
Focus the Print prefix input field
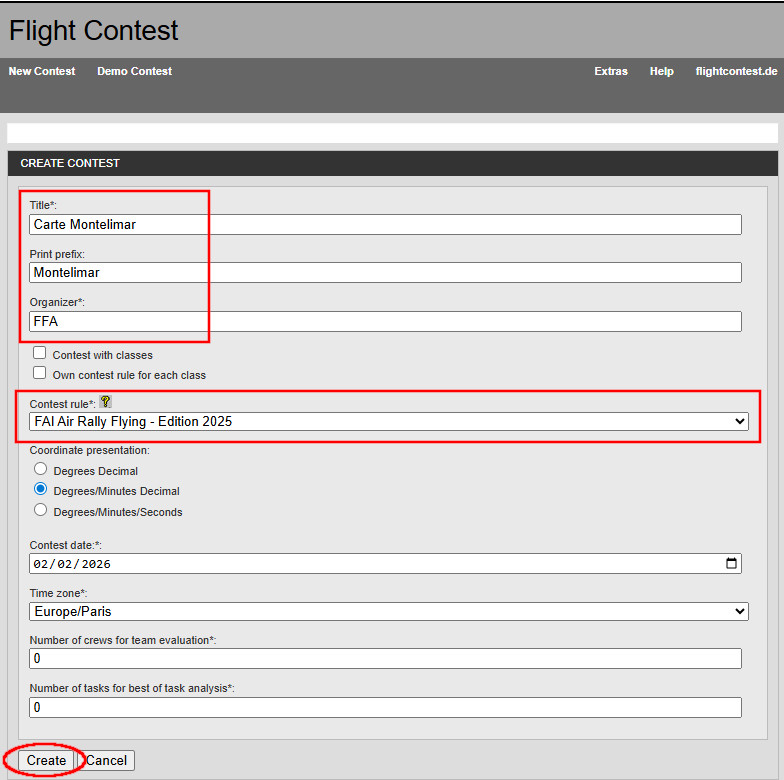click(386, 272)
